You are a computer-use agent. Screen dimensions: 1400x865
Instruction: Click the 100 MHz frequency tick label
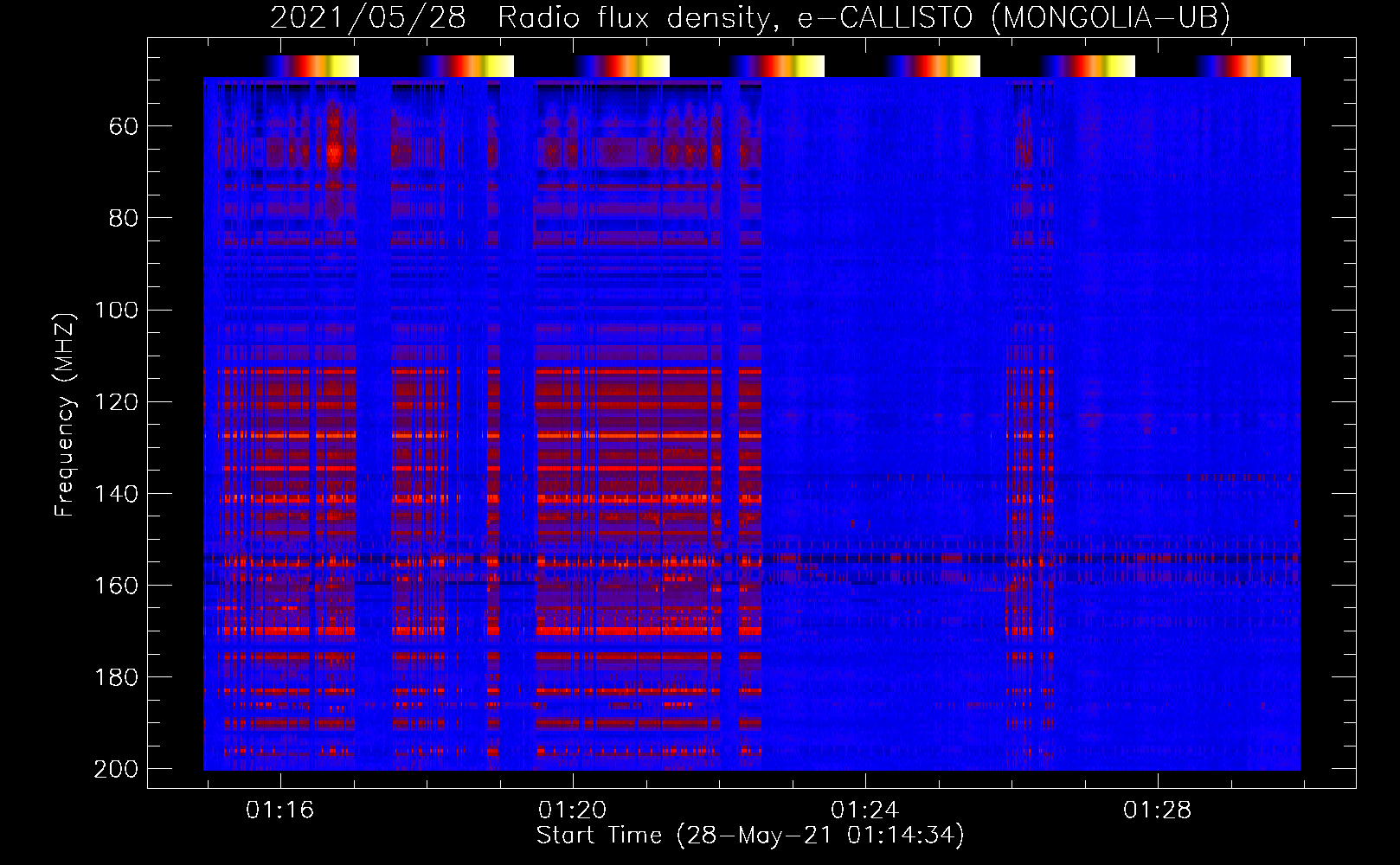[116, 311]
